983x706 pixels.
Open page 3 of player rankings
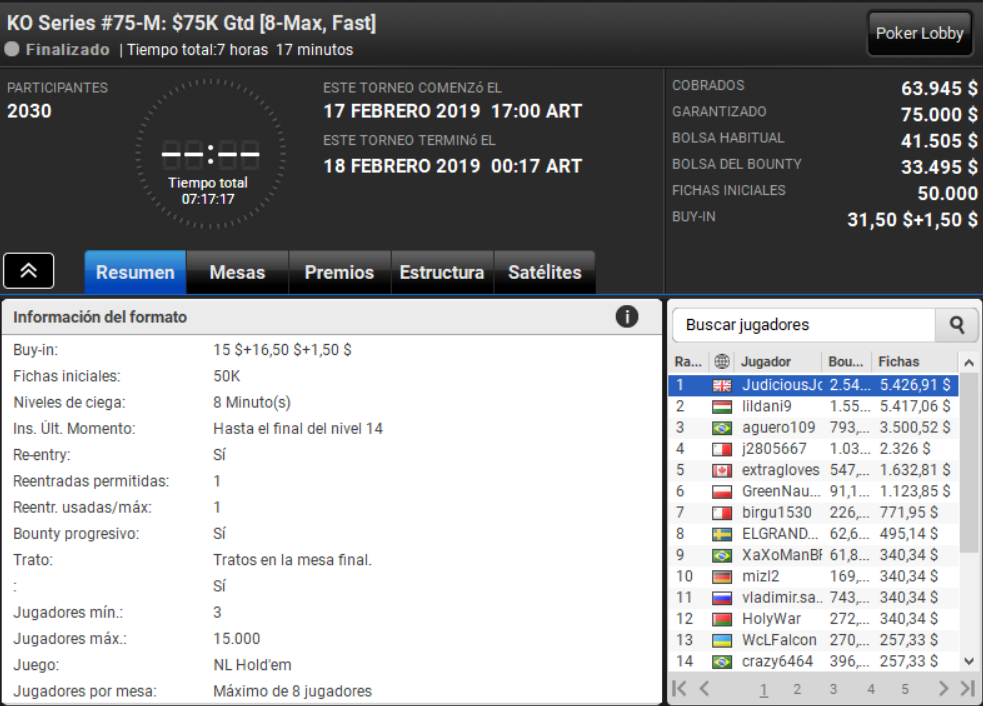click(833, 689)
